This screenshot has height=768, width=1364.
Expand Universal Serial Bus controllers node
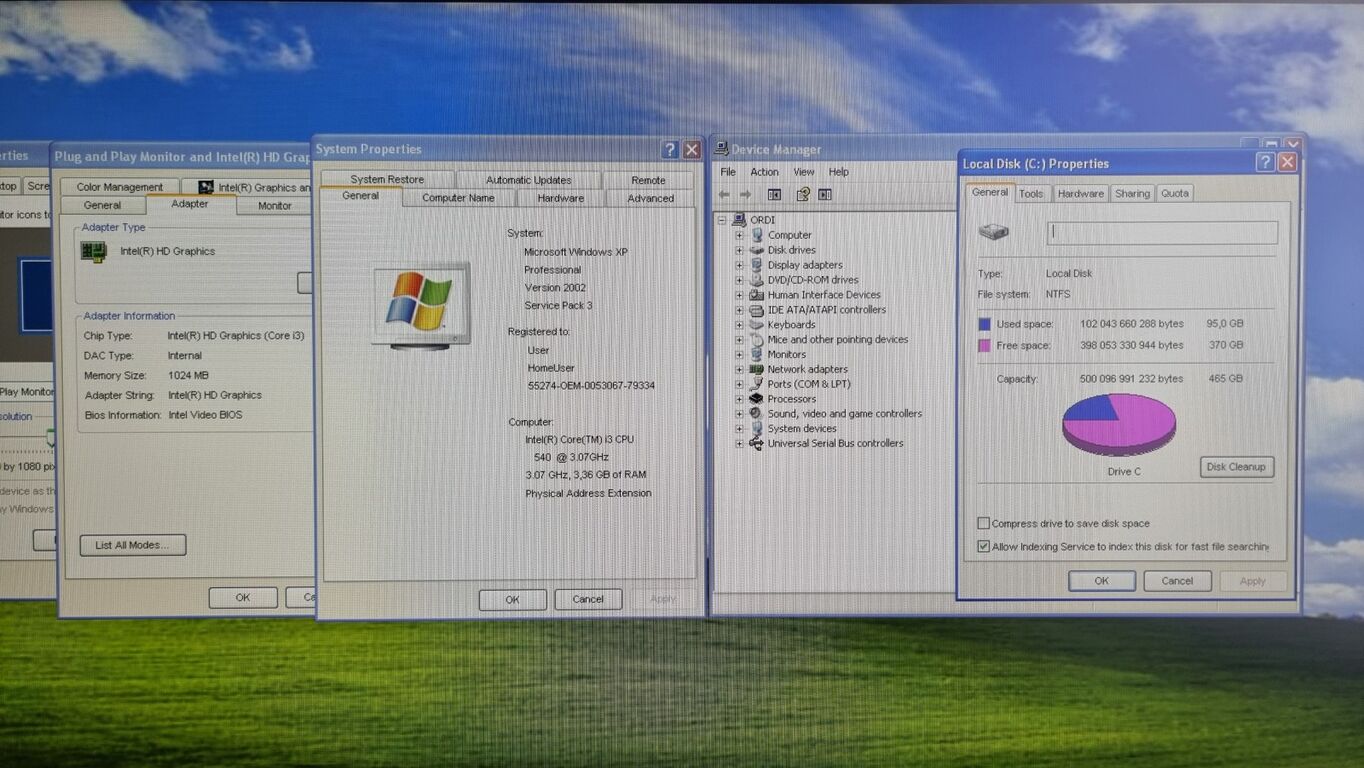point(740,444)
